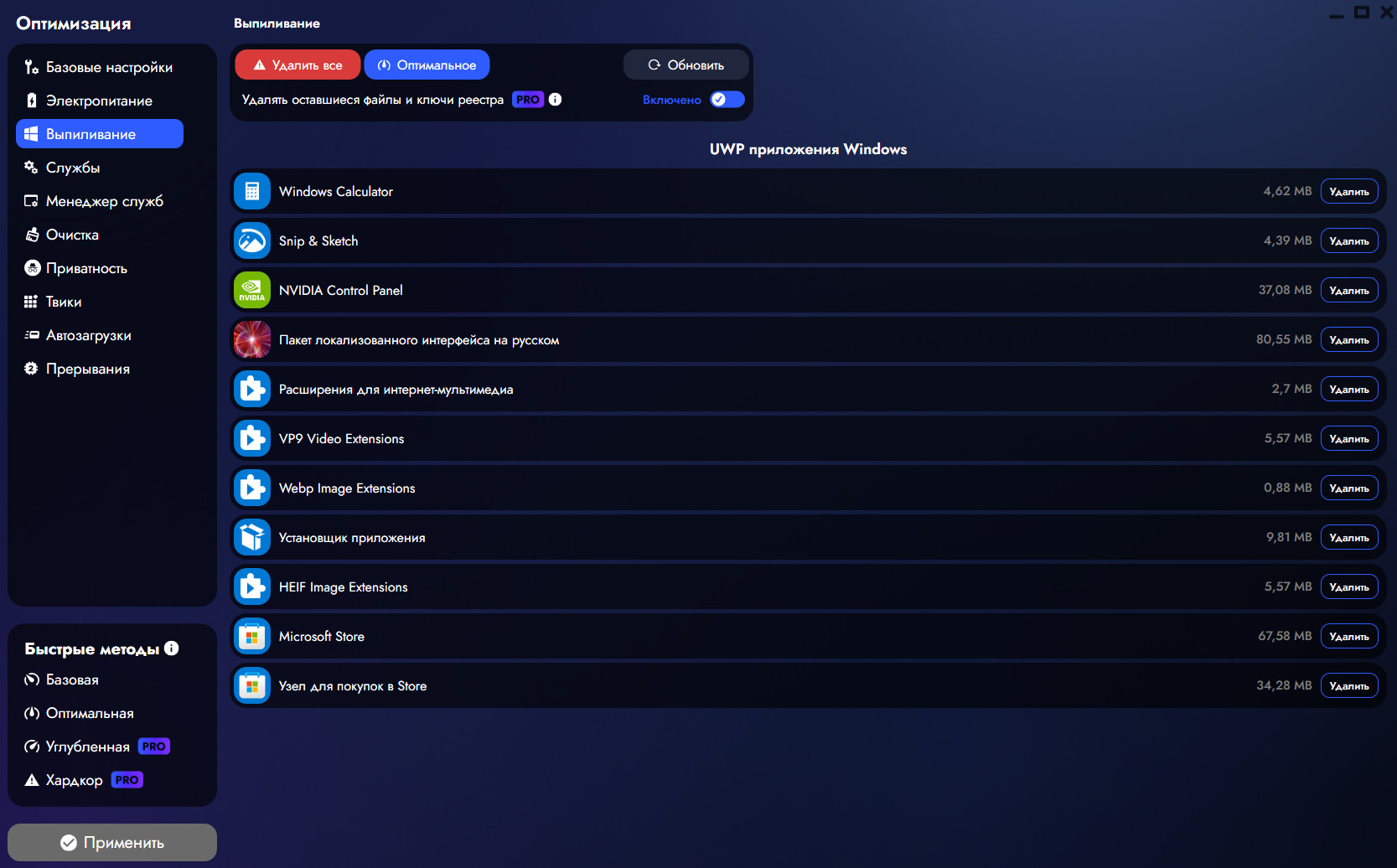Screen dimensions: 1397x868
Task: Click the Удалять оставшиеся файлы label
Action: (373, 99)
